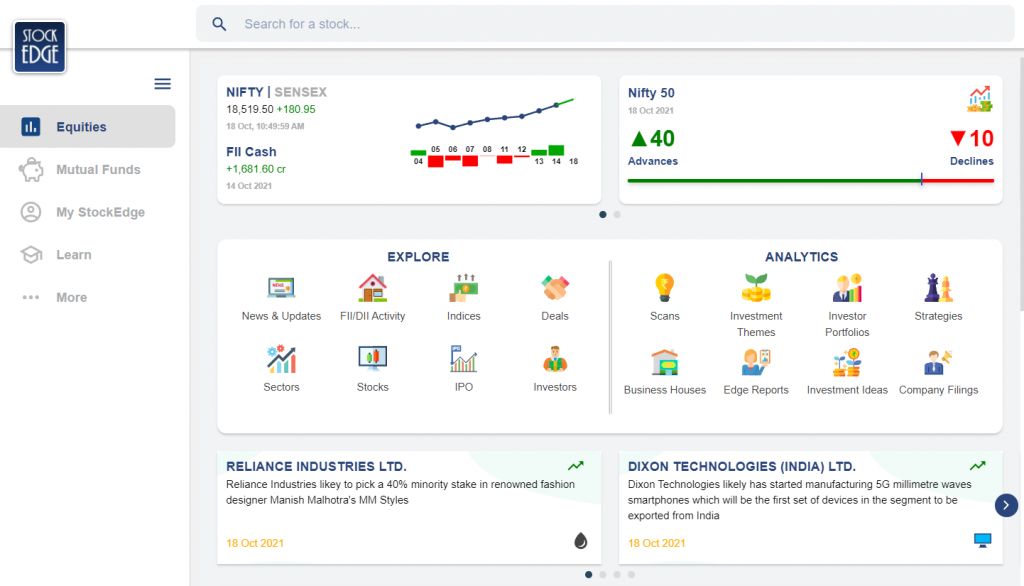Open Company Filings icon

[938, 362]
